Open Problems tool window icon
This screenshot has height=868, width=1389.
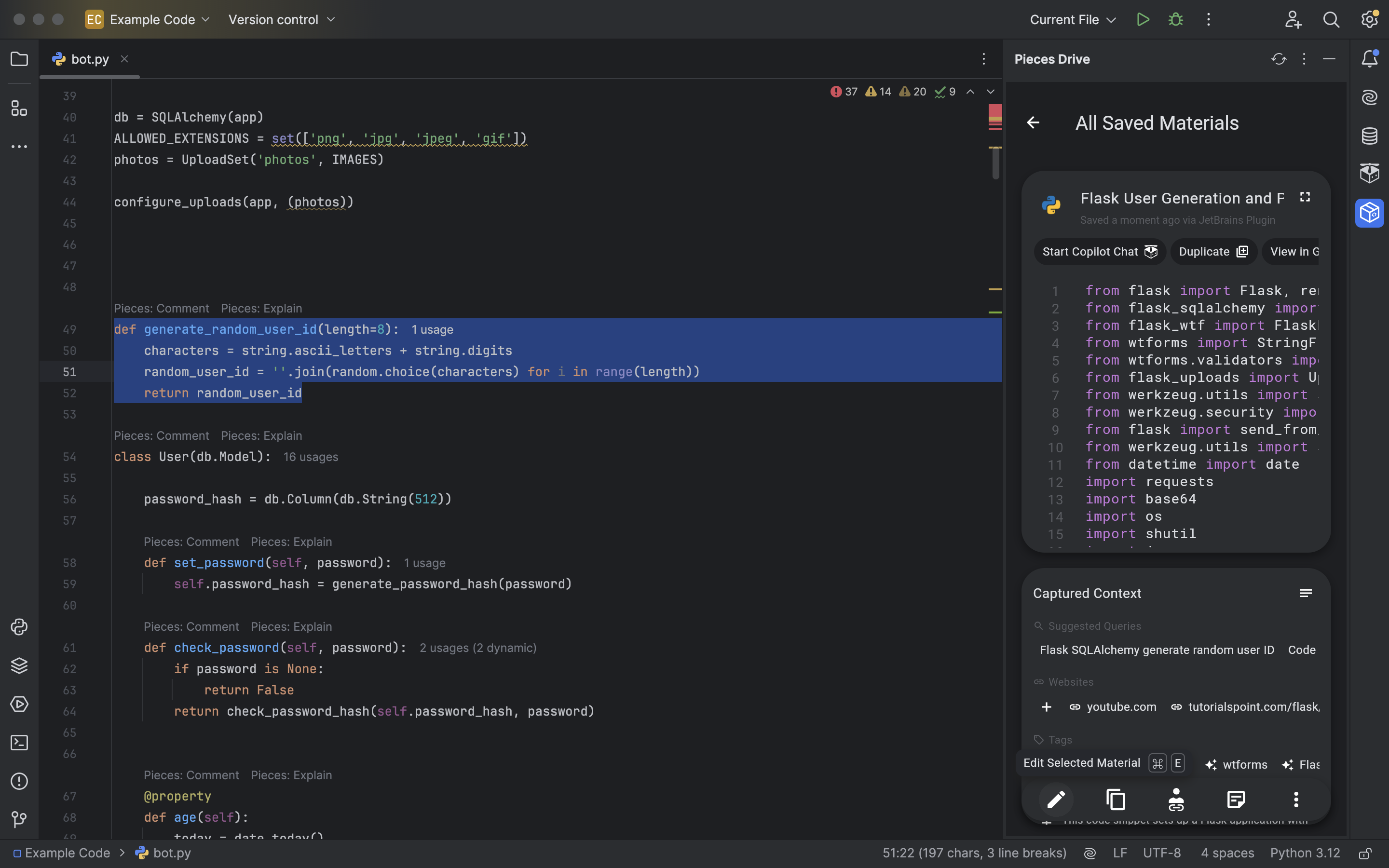click(x=19, y=781)
